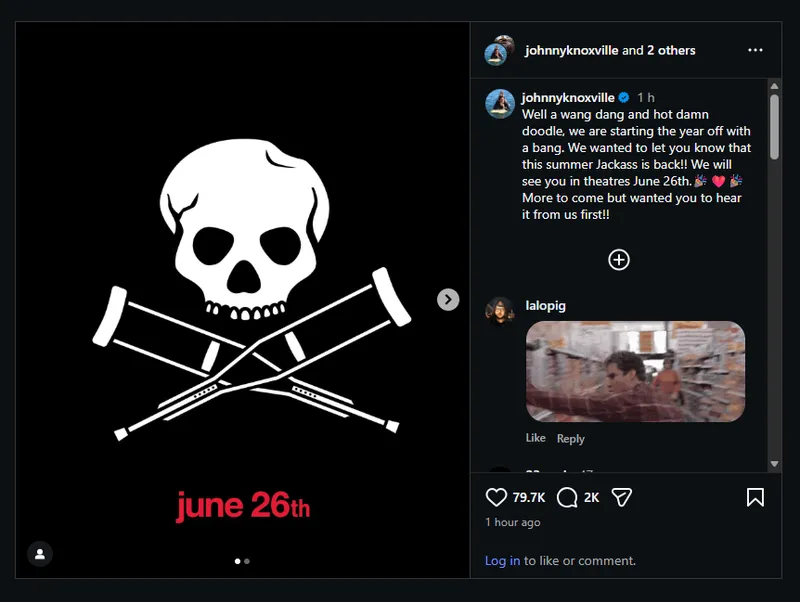Go to the next image with the arrow
The image size is (800, 602).
(448, 299)
